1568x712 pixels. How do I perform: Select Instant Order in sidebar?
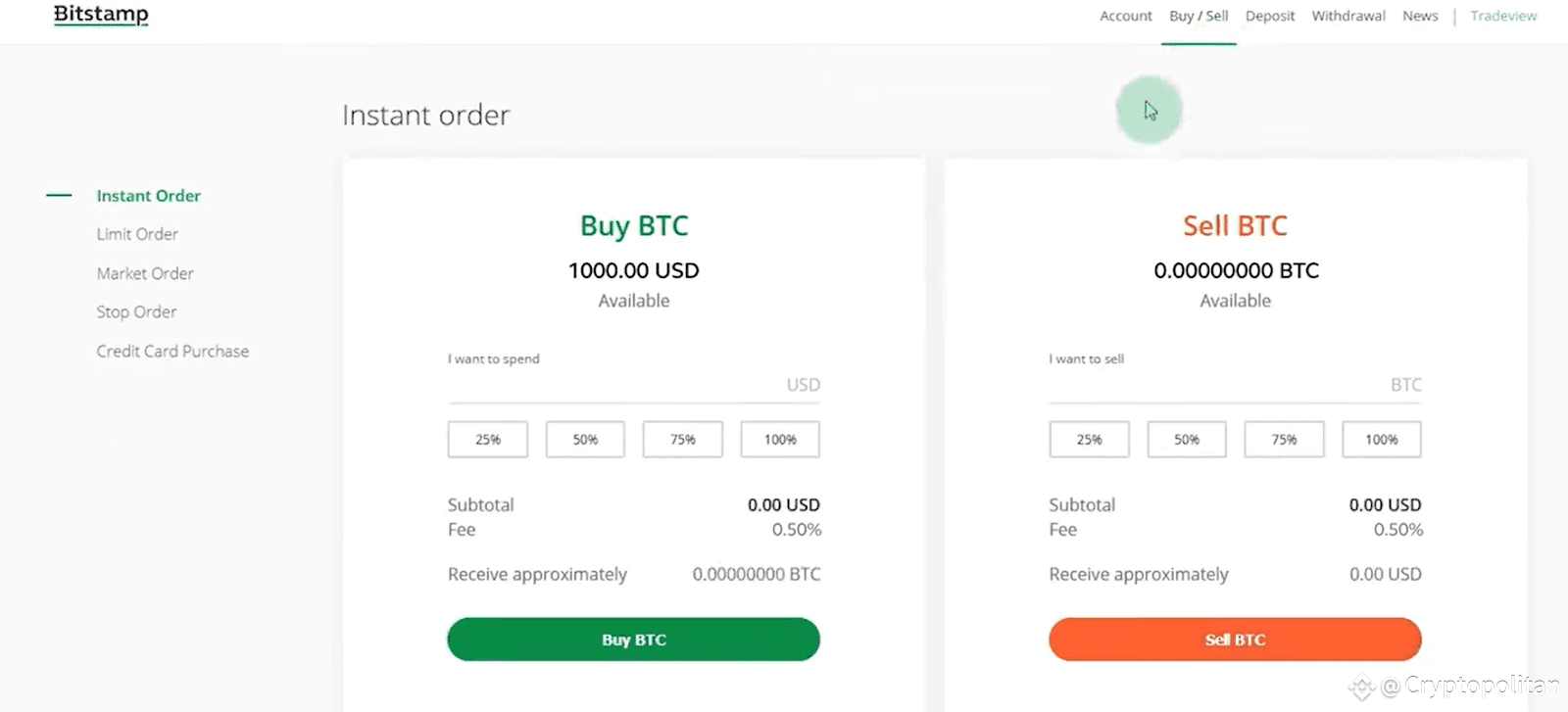coord(148,196)
